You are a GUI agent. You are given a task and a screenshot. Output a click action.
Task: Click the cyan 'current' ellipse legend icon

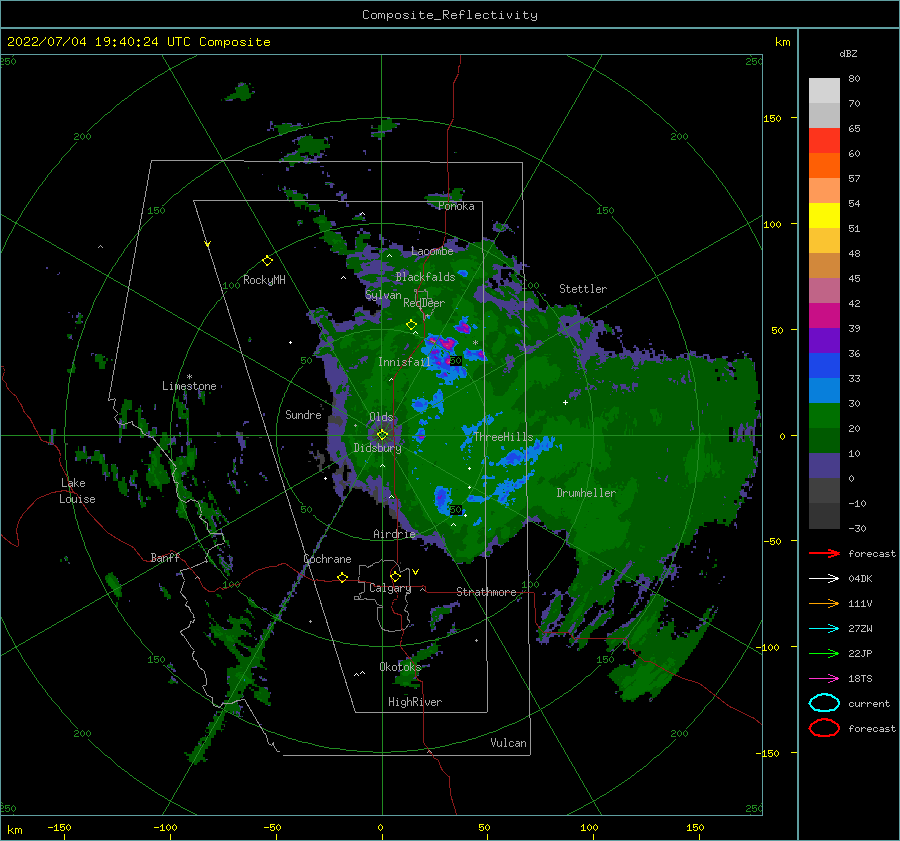pyautogui.click(x=824, y=703)
